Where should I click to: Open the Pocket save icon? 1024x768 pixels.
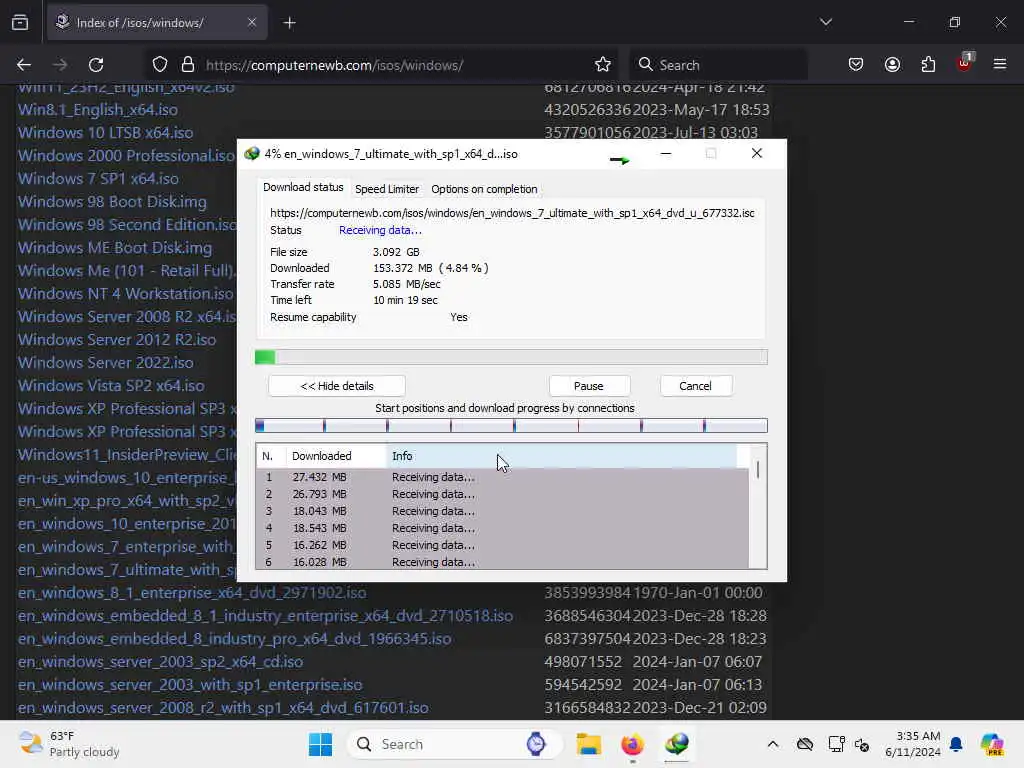click(856, 65)
